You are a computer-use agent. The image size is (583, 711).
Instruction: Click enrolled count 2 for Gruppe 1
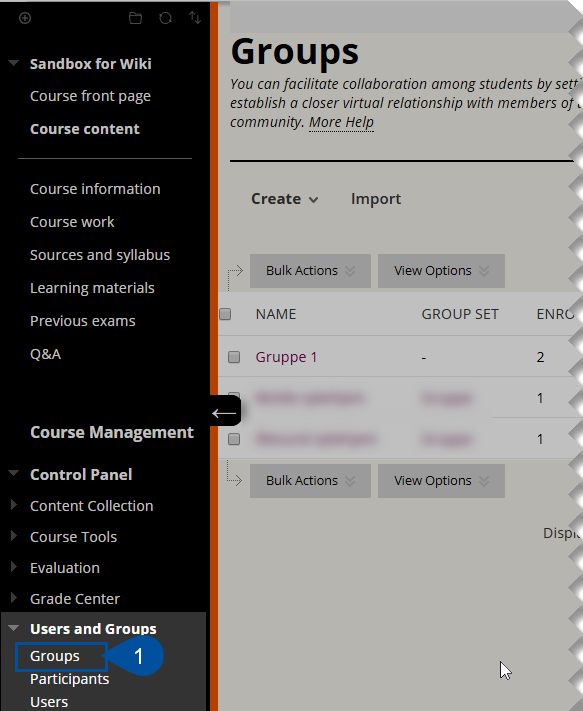point(540,357)
